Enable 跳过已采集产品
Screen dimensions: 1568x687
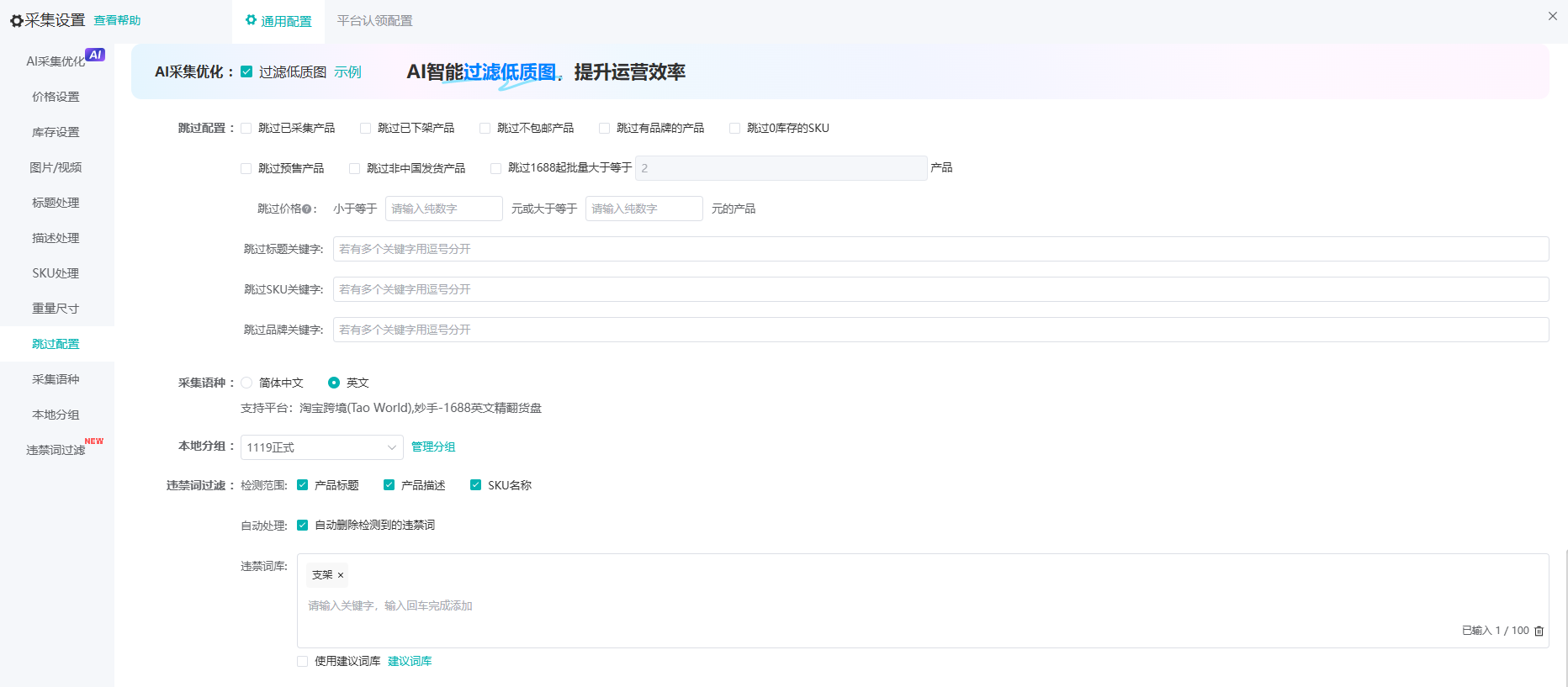[246, 129]
